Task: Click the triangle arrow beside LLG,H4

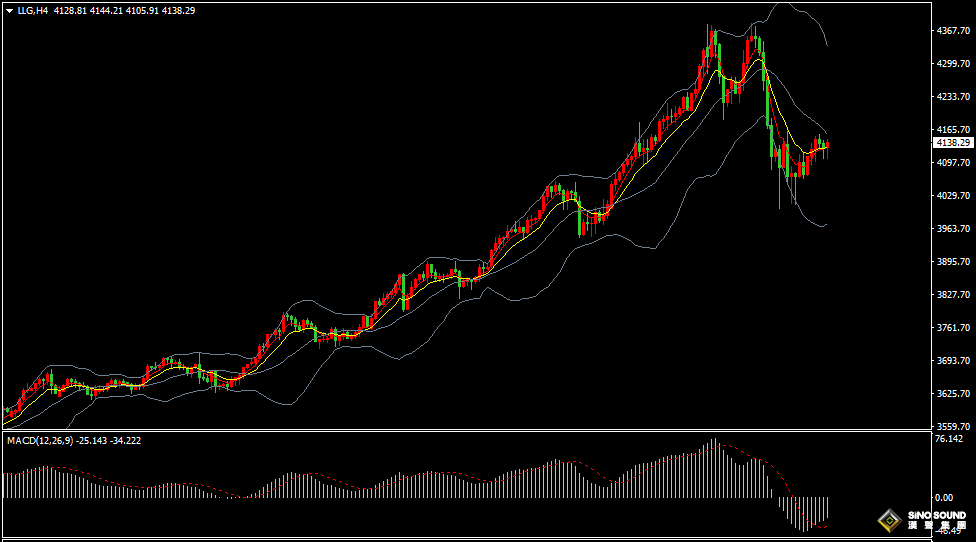Action: click(x=9, y=10)
